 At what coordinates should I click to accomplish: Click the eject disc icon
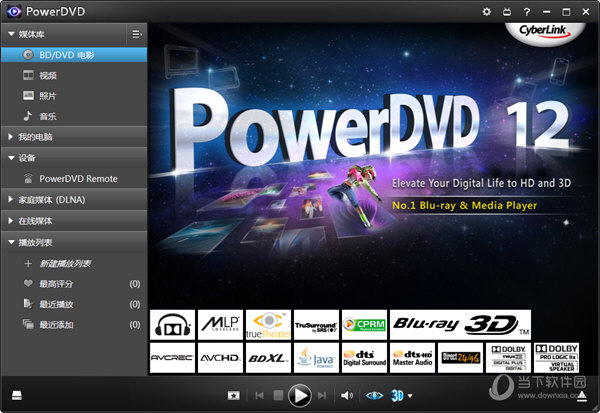coord(581,395)
